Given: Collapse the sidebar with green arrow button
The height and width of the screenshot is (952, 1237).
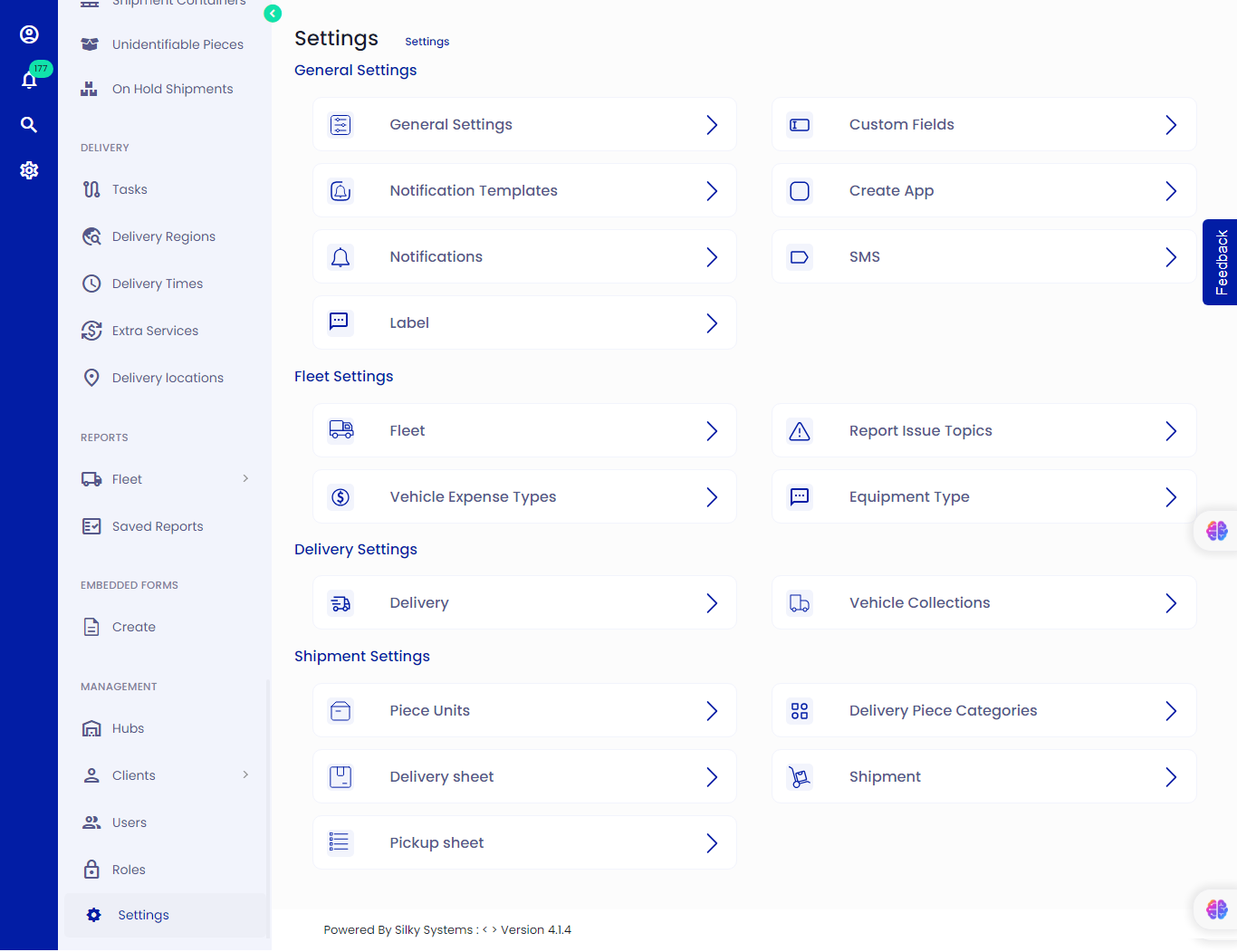Looking at the screenshot, I should pos(273,14).
